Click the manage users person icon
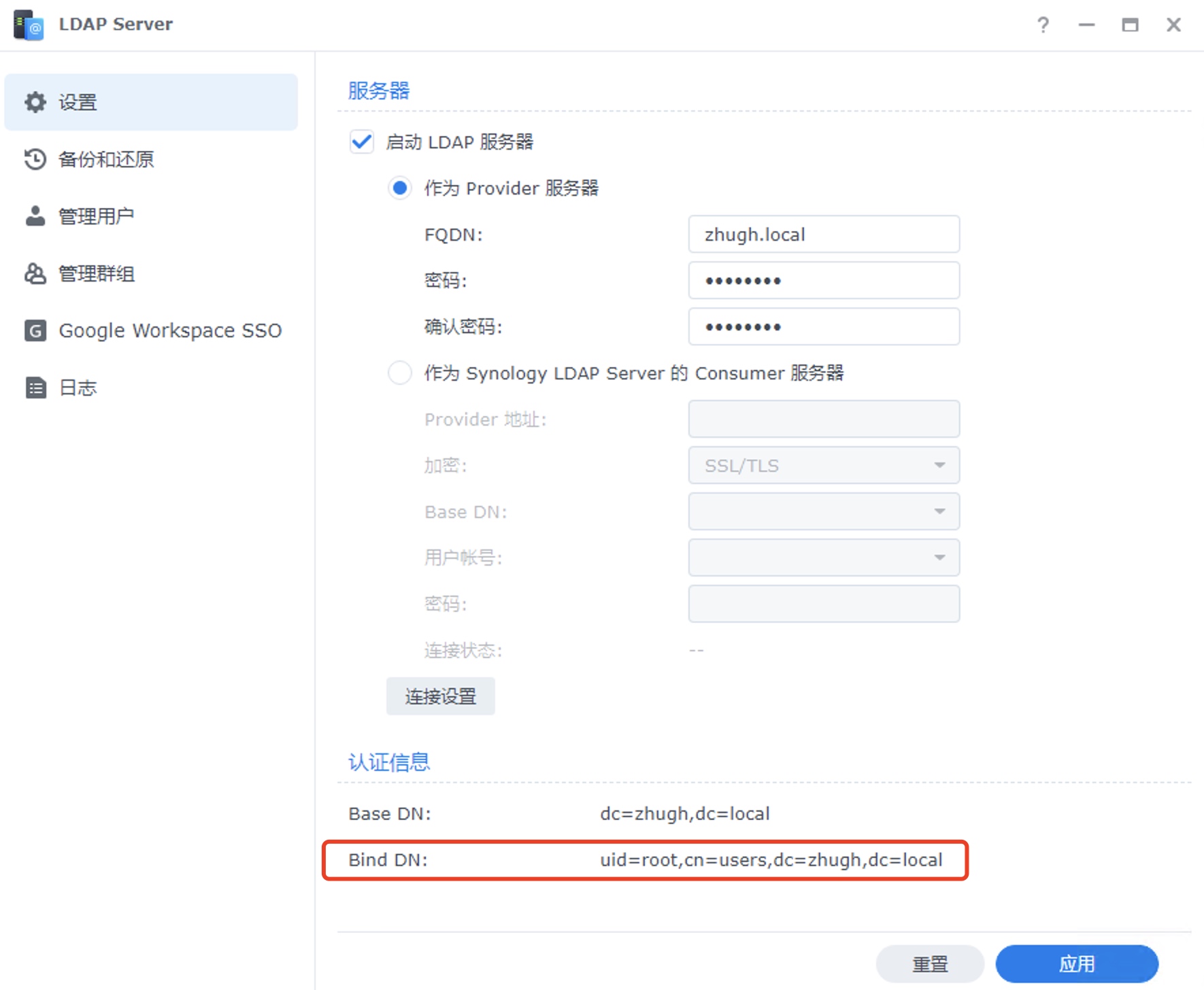The image size is (1204, 990). (x=35, y=216)
